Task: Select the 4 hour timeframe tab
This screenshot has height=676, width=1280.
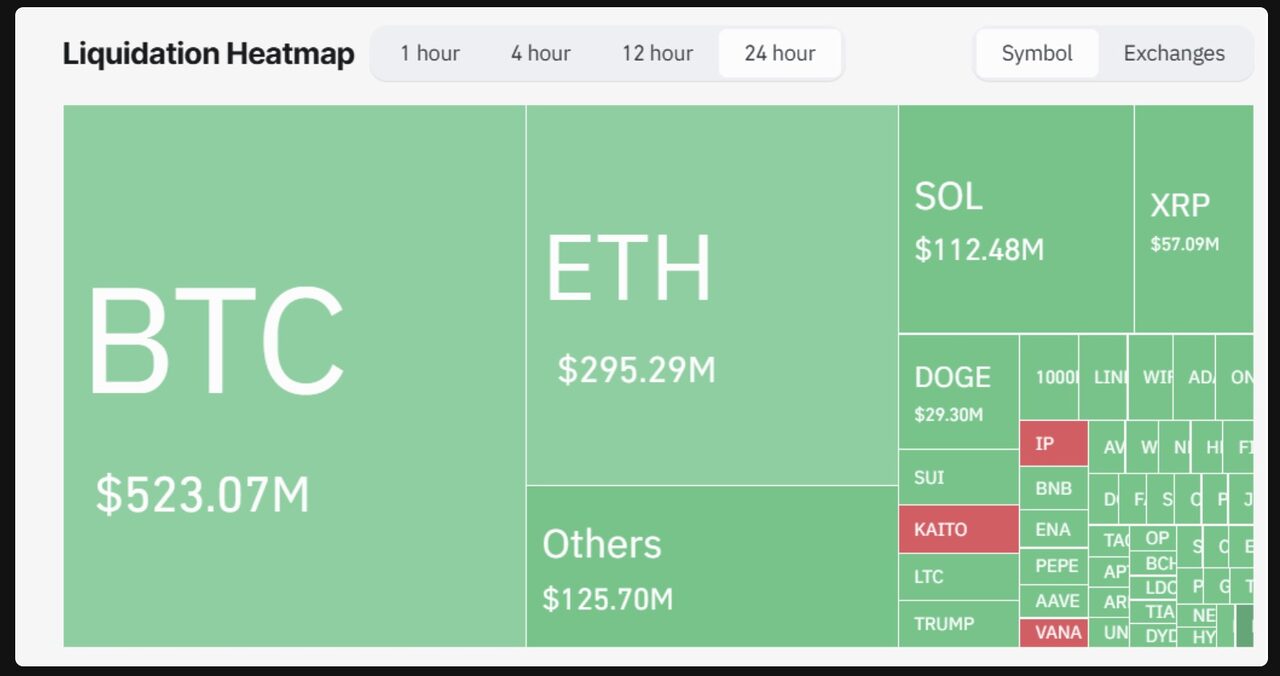Action: [x=540, y=53]
